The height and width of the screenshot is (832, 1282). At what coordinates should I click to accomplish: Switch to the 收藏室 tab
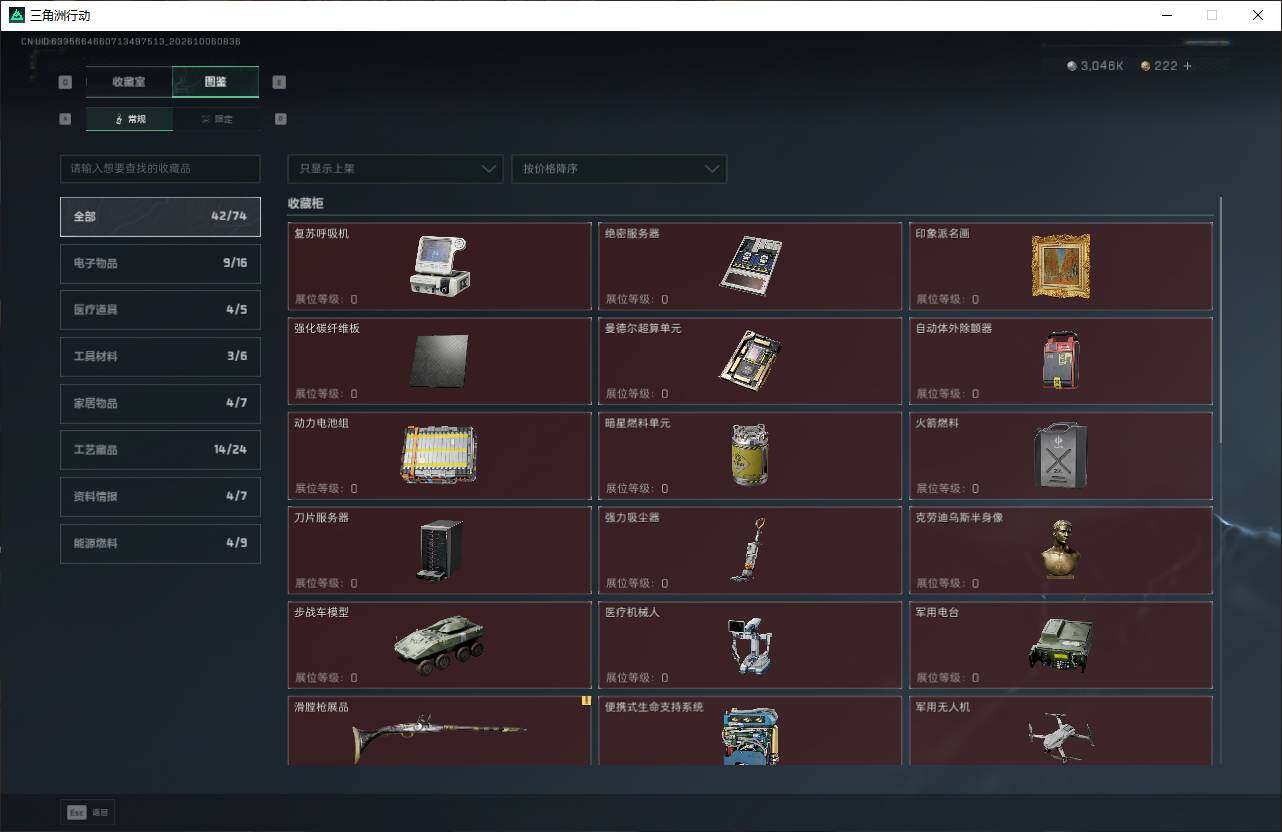coord(129,82)
